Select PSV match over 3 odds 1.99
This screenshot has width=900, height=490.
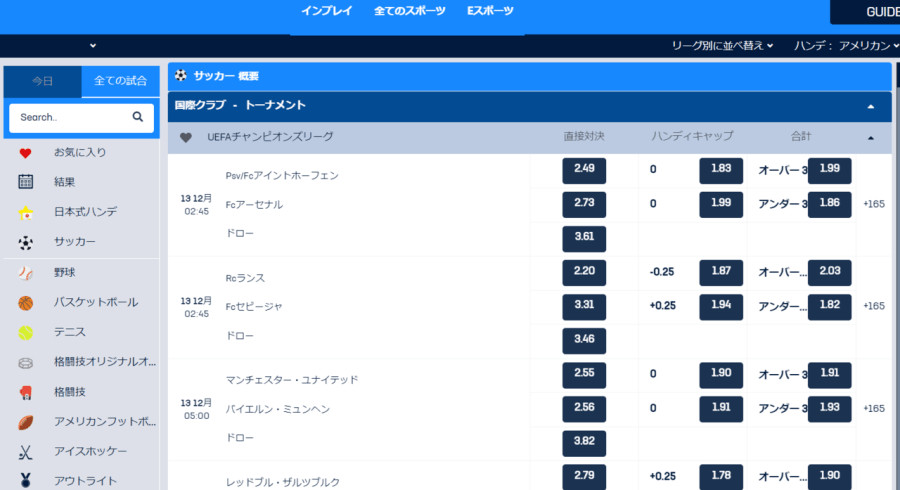click(829, 170)
